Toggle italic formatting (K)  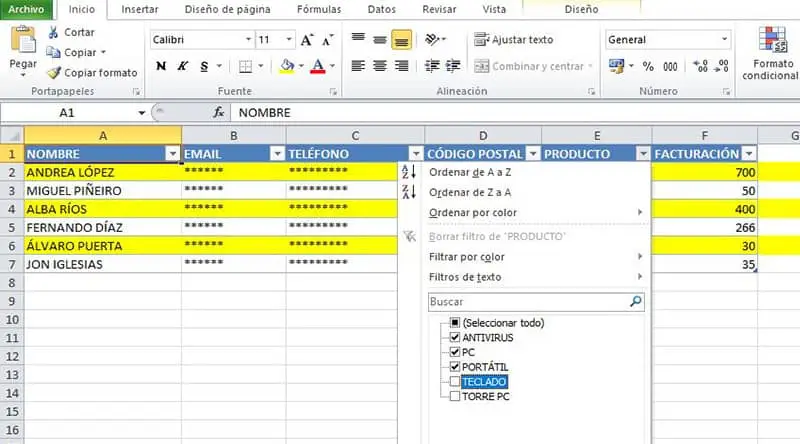click(183, 66)
